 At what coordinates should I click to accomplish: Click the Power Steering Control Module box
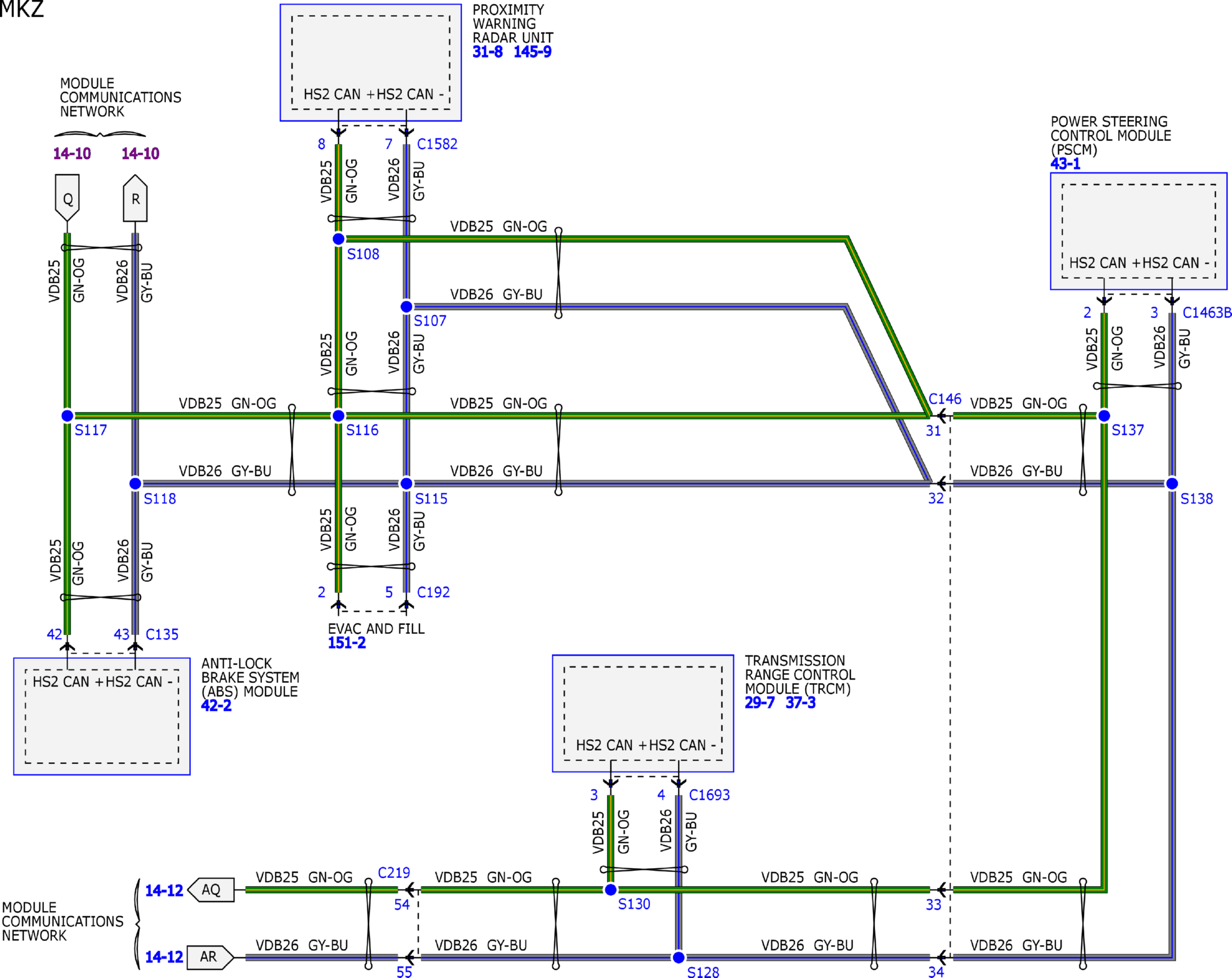1138,231
